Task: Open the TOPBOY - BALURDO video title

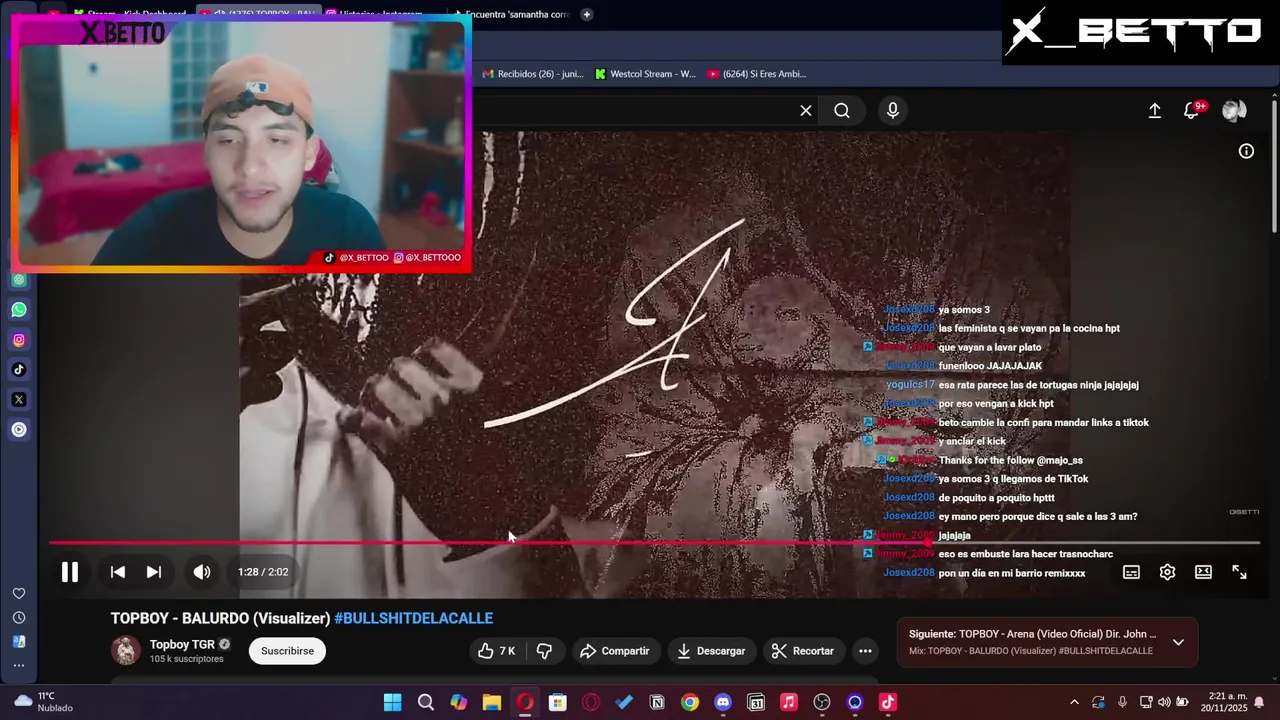Action: 220,618
